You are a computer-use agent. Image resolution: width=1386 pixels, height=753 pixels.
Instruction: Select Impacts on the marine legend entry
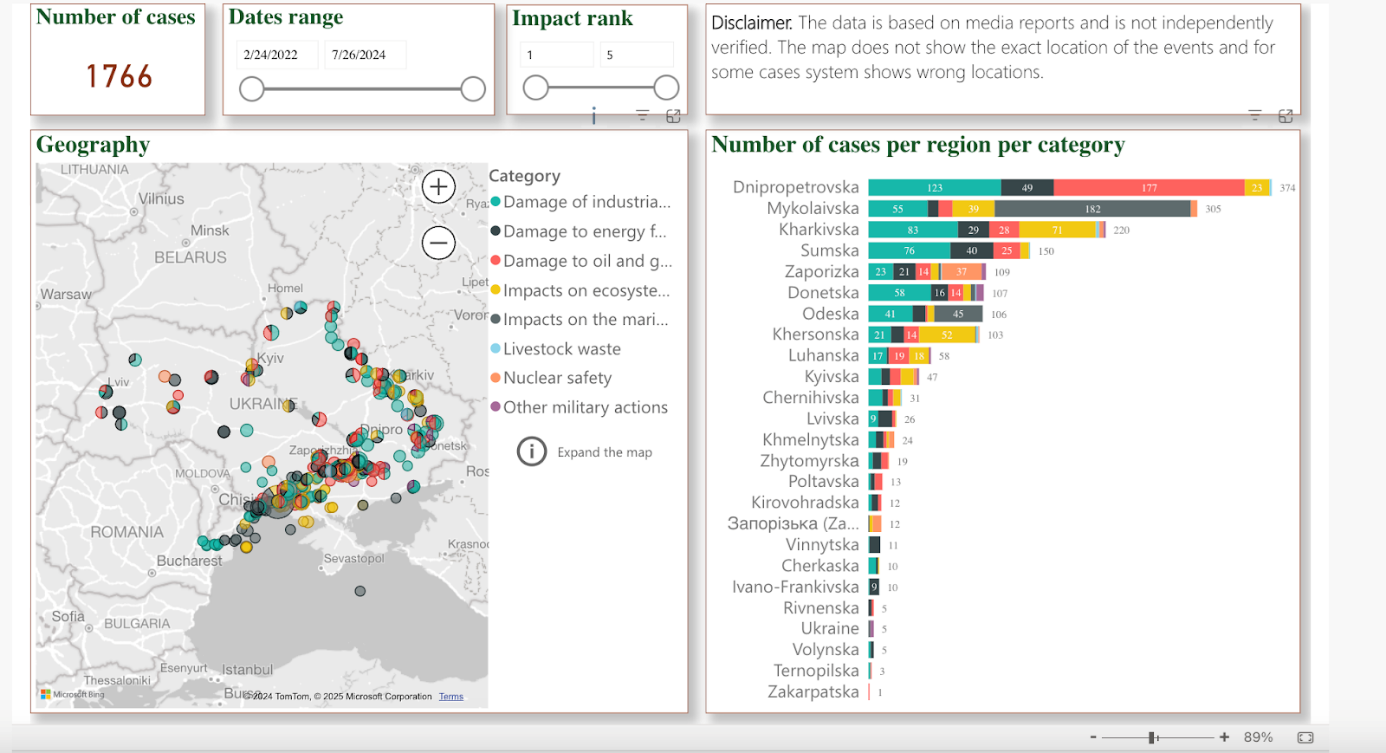pos(581,319)
